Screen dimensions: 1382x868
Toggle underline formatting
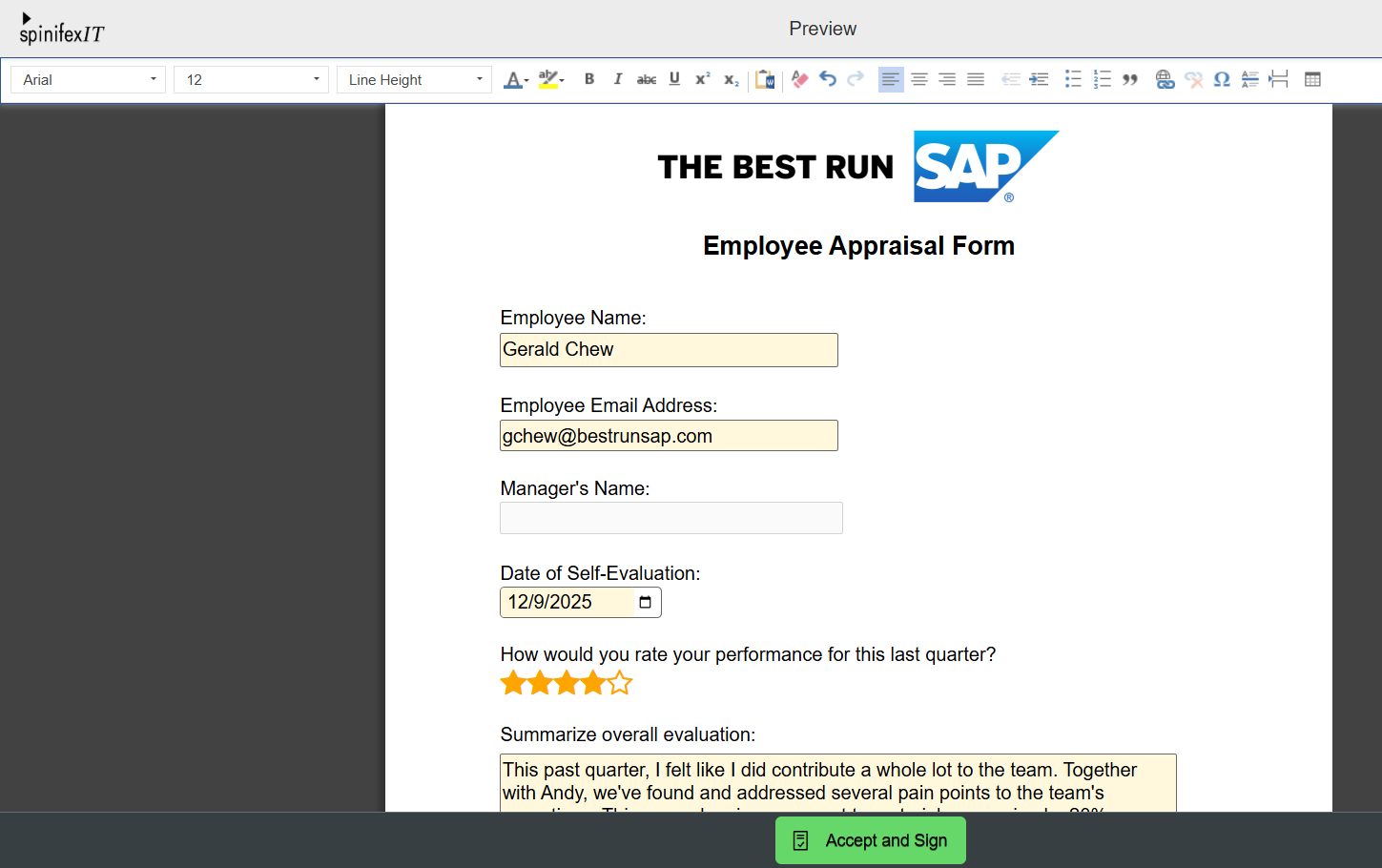tap(674, 79)
